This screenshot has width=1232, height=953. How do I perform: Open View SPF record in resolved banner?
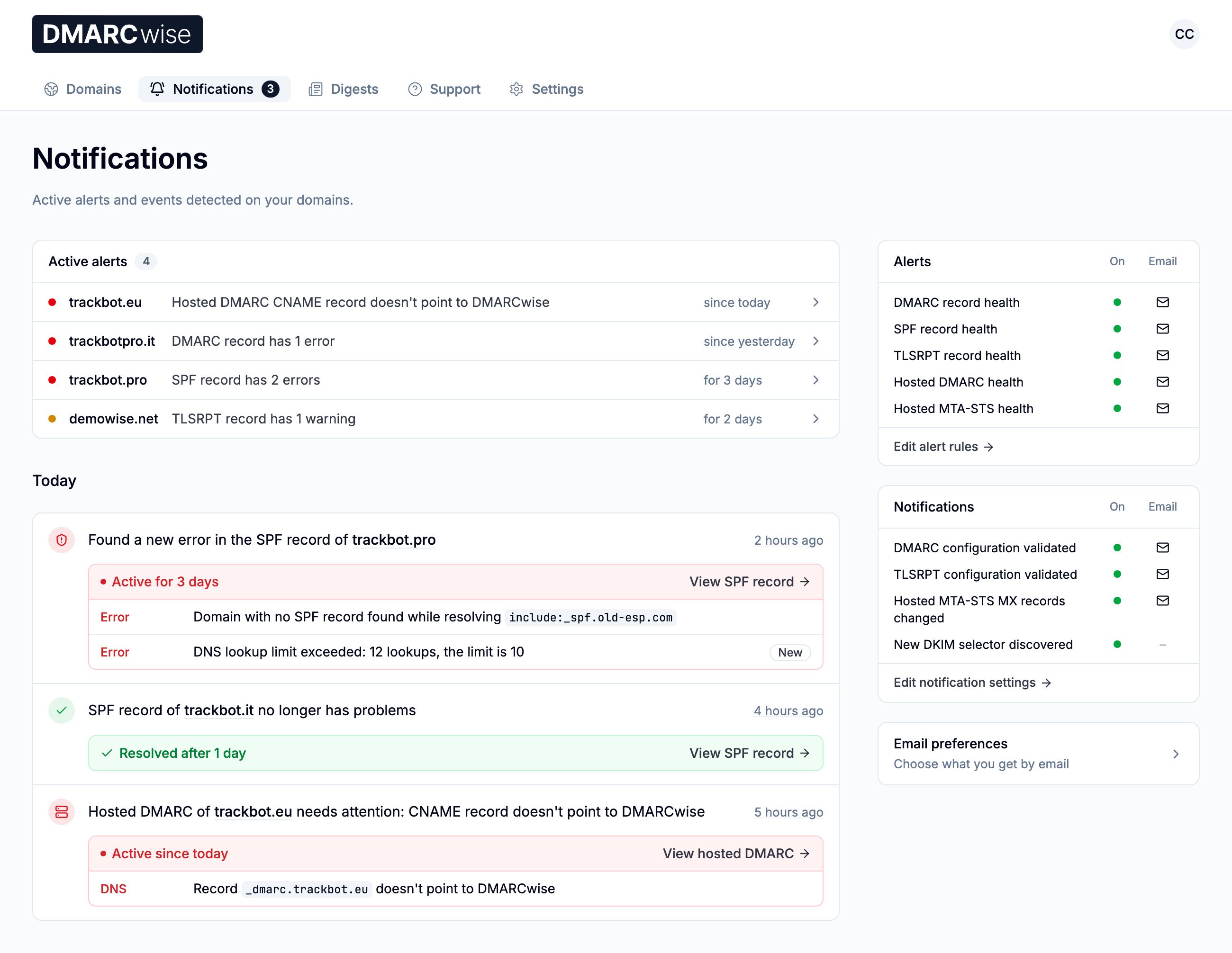(750, 753)
